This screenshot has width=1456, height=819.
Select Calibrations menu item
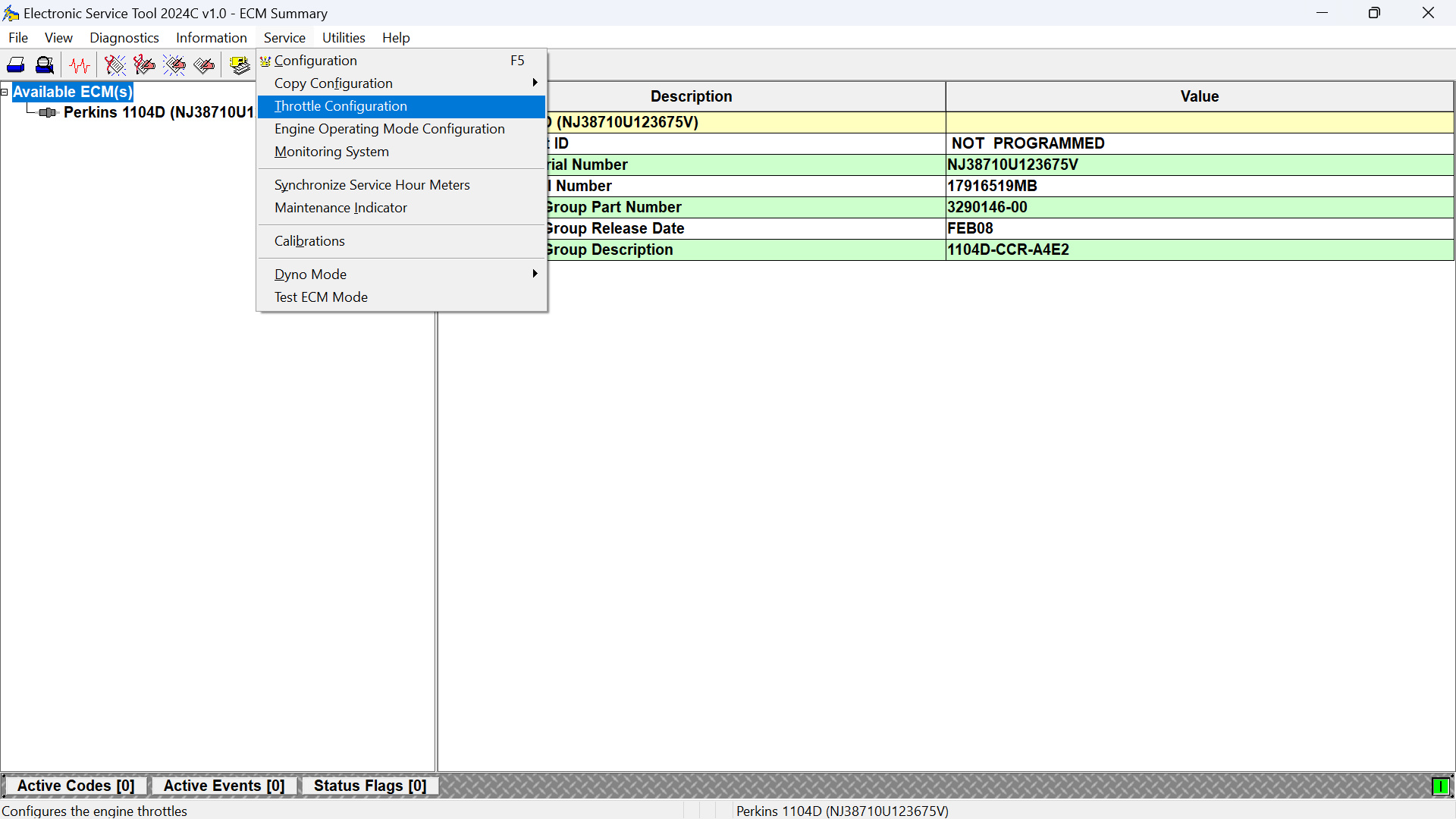(x=402, y=241)
